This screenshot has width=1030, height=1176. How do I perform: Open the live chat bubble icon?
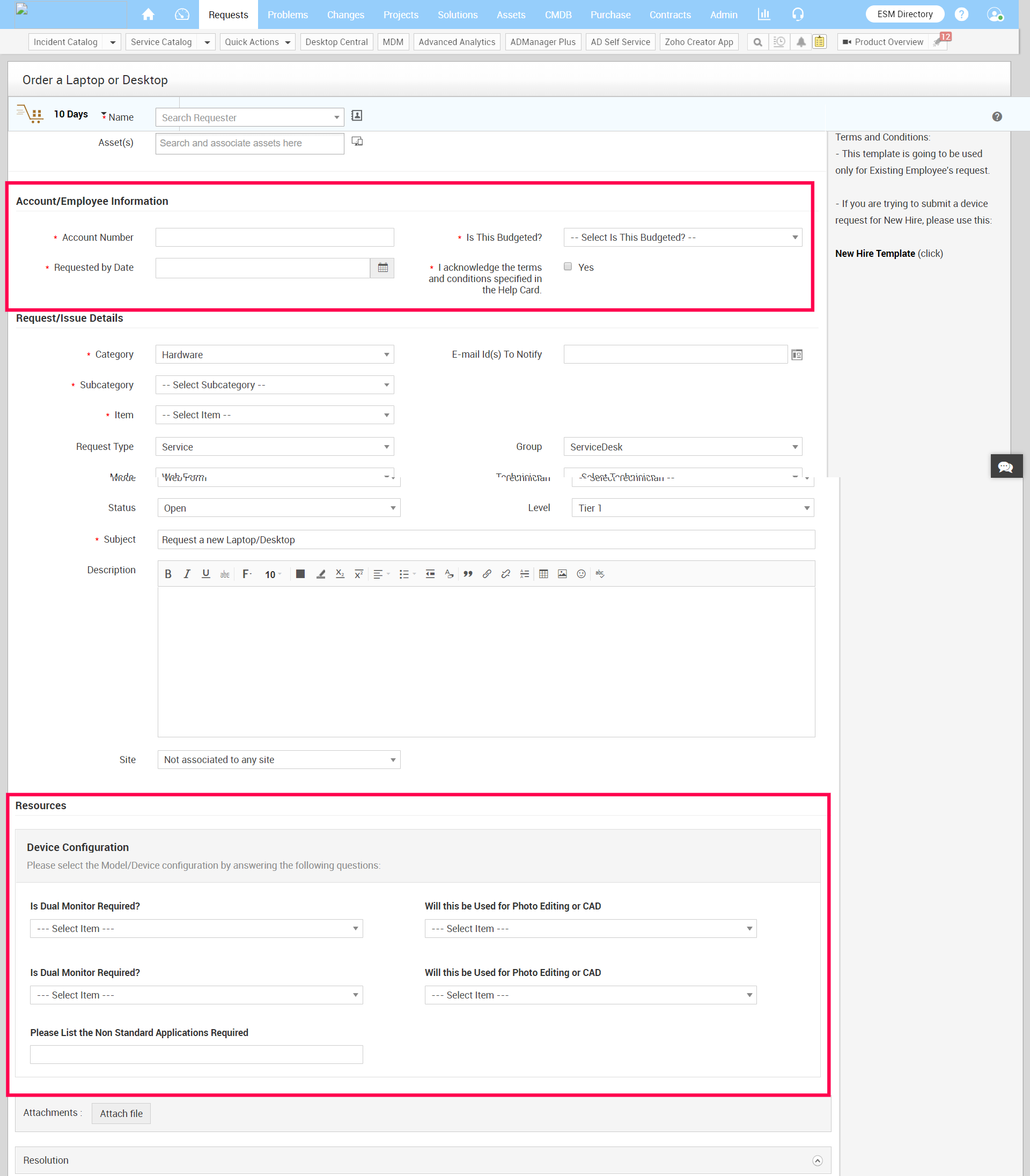pyautogui.click(x=1006, y=467)
